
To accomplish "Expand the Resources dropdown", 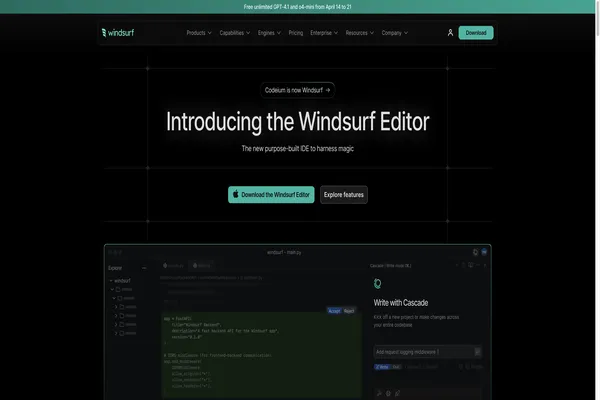I will [x=359, y=32].
